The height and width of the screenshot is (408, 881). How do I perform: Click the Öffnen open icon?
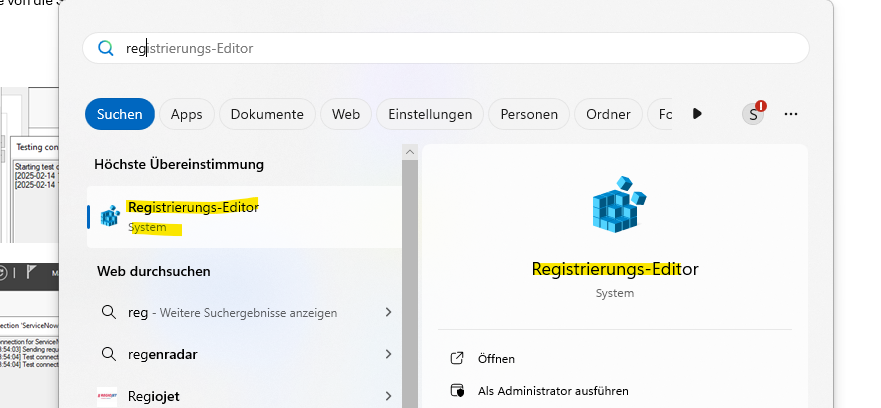(x=458, y=358)
